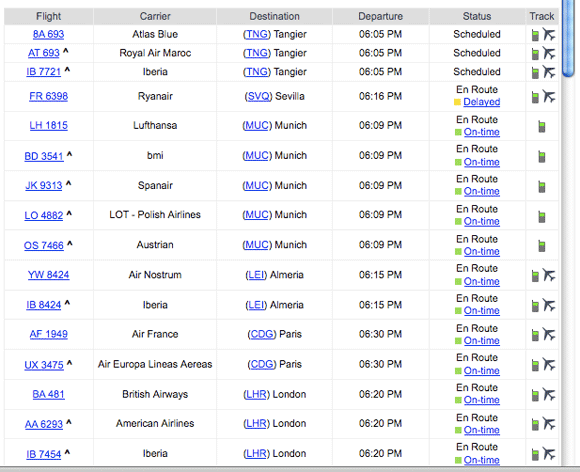Click the airplane track icon for flight 8A 693
Screen dimensions: 580x472
(x=549, y=34)
